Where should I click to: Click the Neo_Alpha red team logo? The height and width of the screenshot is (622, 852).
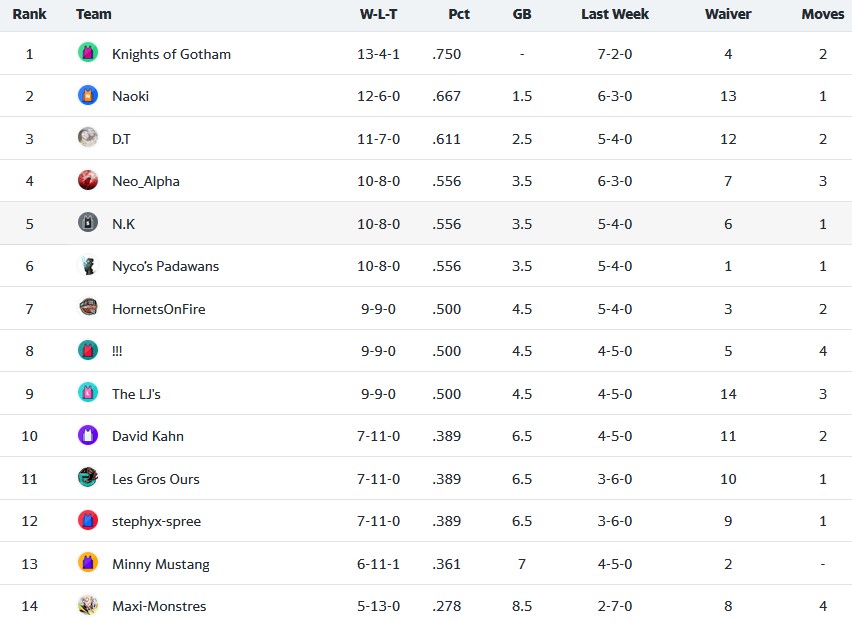[88, 180]
